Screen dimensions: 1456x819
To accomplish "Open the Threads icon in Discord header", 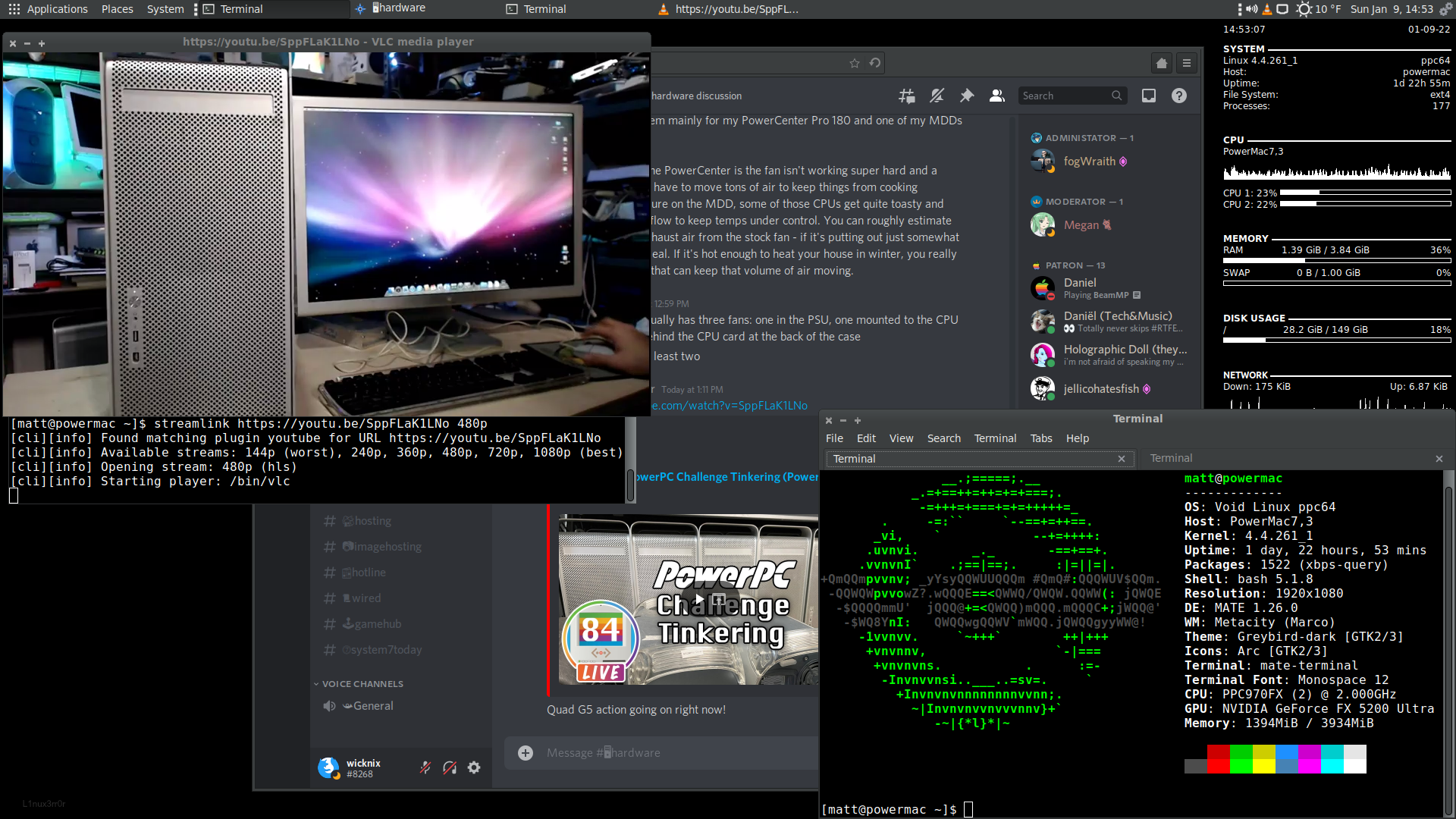I will 906,96.
